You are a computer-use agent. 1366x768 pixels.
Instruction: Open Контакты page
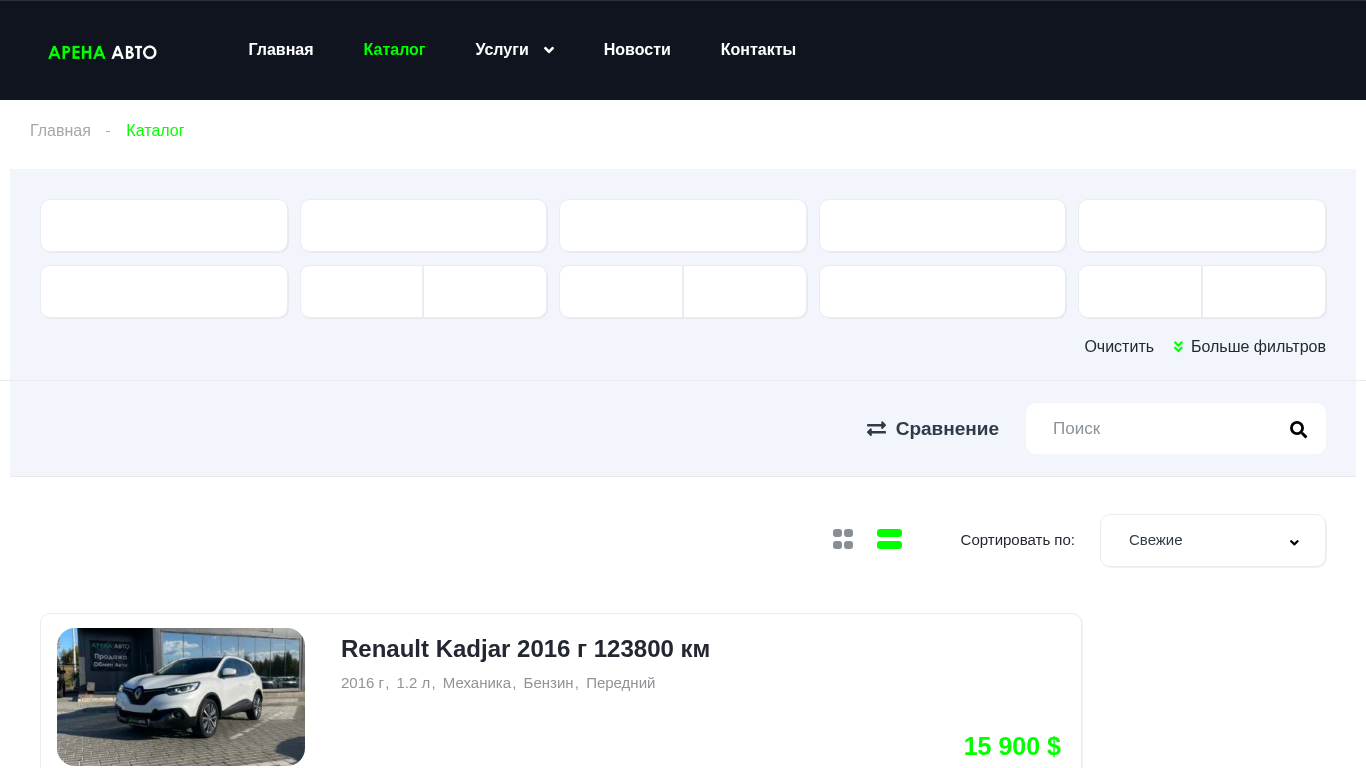(x=758, y=50)
